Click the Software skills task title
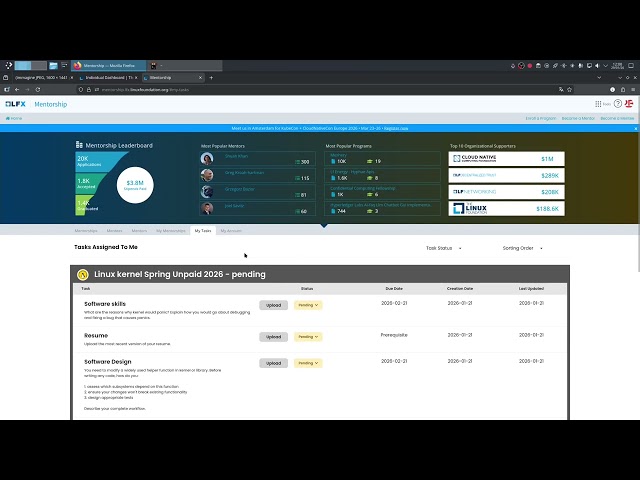Screen dimensions: 640x480 tap(105, 304)
